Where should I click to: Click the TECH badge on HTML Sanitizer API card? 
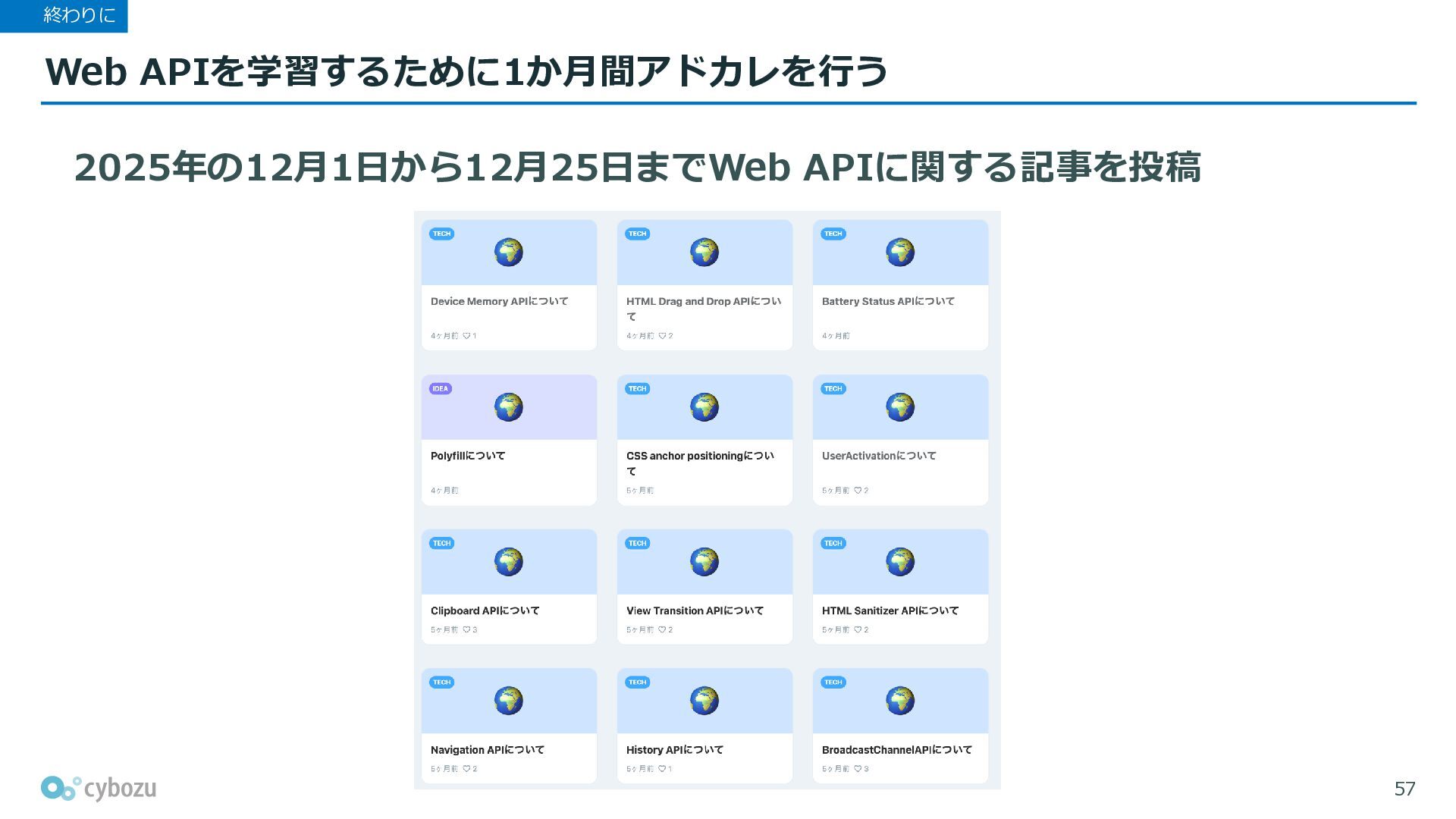click(833, 543)
